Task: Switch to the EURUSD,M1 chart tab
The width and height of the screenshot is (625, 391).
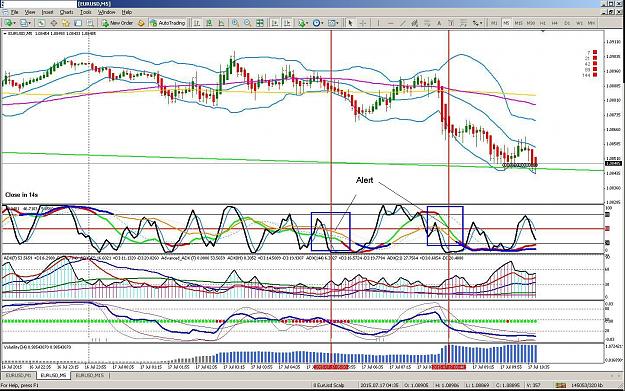Action: (x=18, y=375)
